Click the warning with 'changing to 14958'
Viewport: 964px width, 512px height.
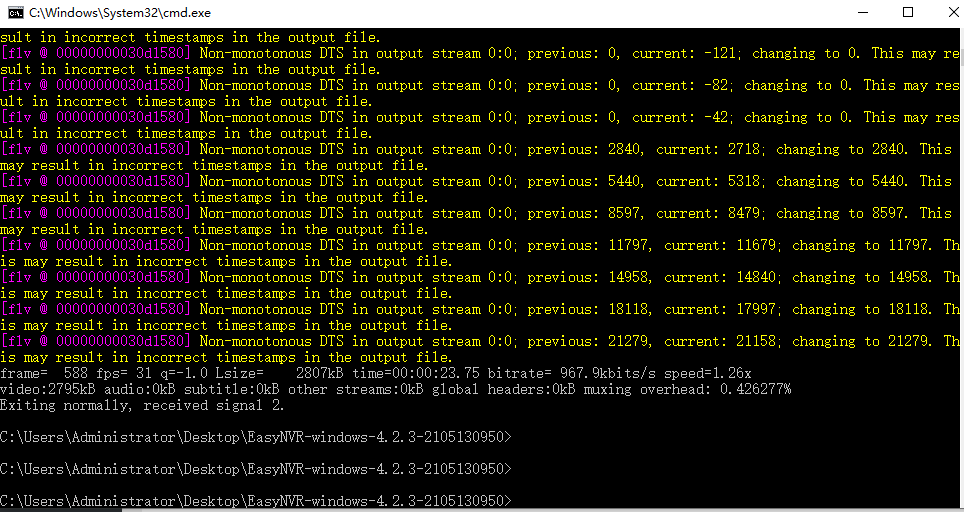click(x=482, y=285)
